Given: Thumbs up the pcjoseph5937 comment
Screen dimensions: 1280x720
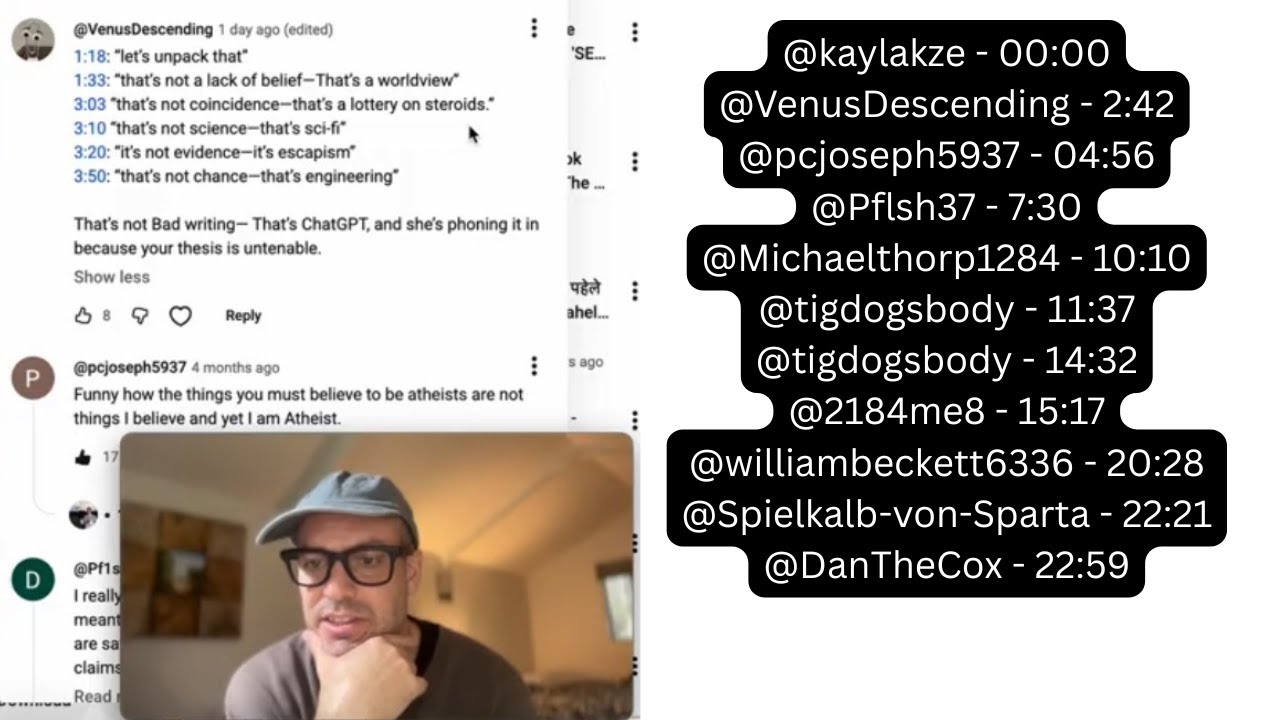Looking at the screenshot, I should 83,457.
